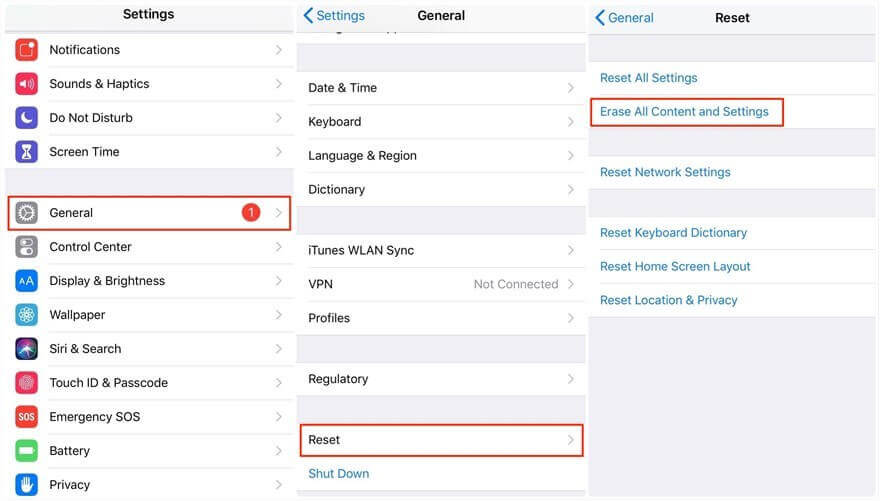The image size is (880, 501).
Task: Open VPN Not Connected row
Action: (x=440, y=284)
